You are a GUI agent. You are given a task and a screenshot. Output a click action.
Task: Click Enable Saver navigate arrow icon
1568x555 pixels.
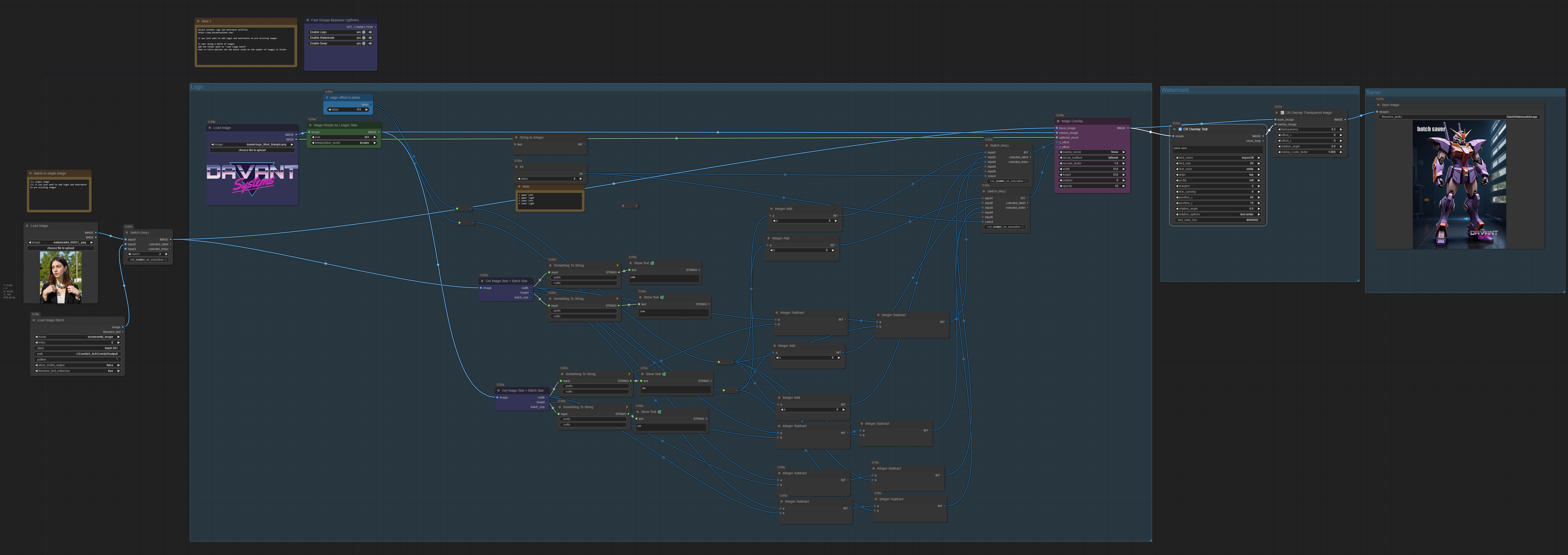(x=370, y=43)
